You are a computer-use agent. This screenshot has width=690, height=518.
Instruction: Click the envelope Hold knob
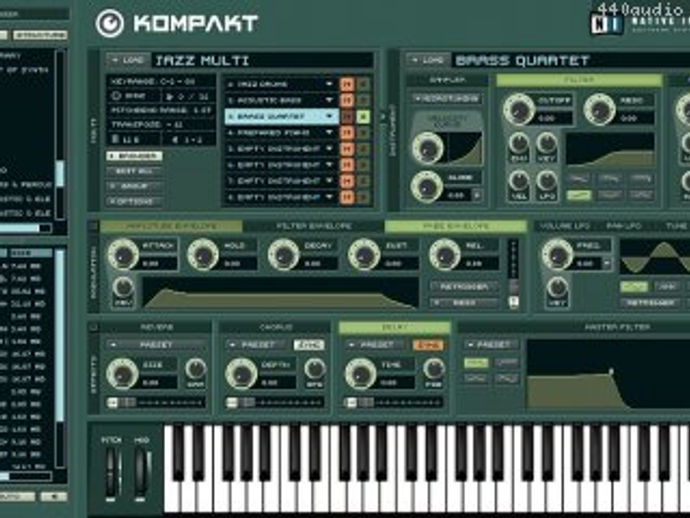click(203, 254)
